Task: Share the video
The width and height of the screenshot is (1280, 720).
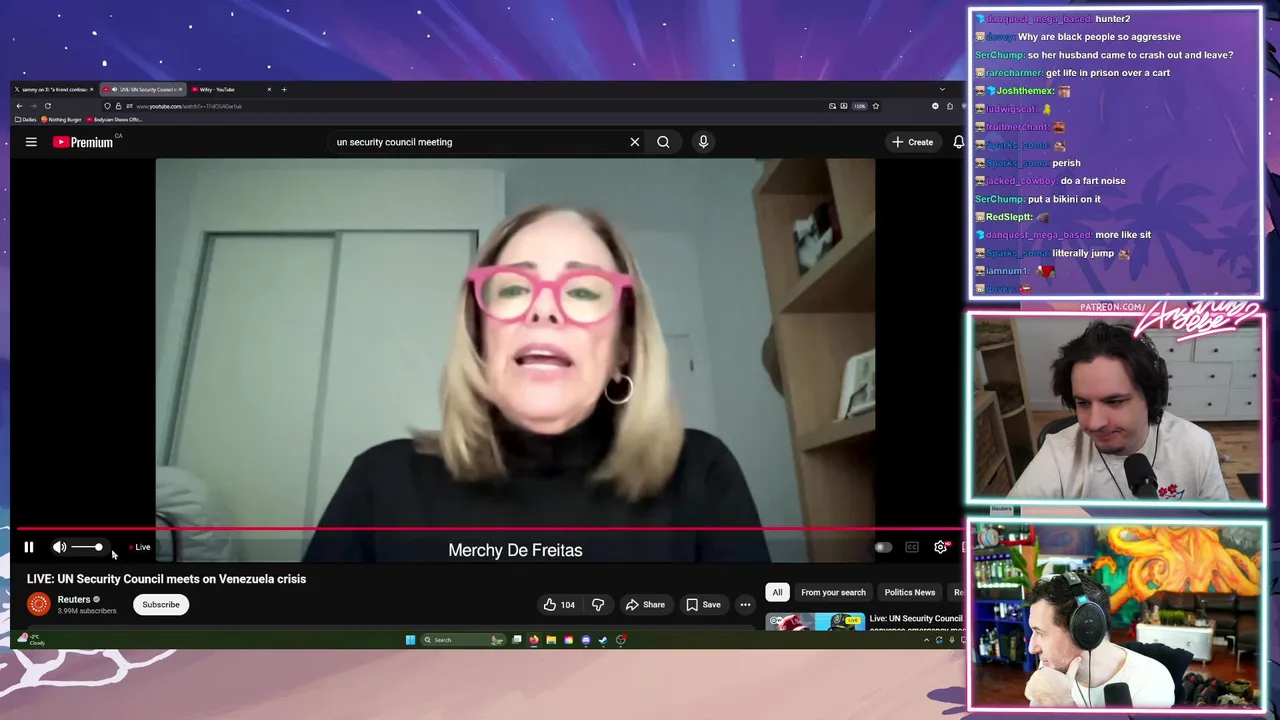Action: pyautogui.click(x=645, y=604)
